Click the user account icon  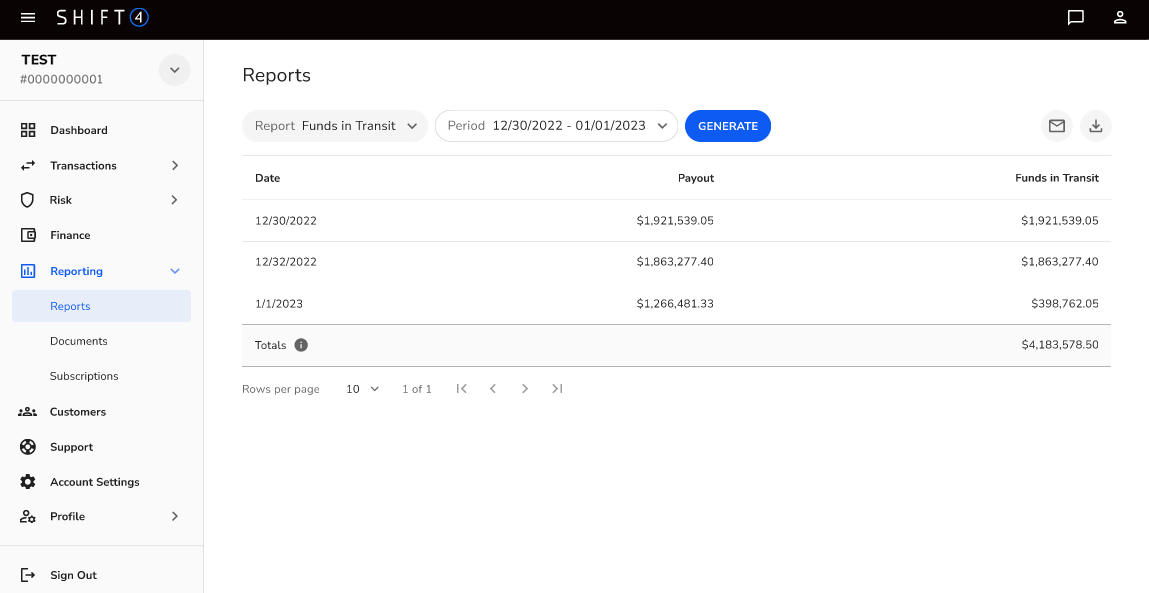1121,18
